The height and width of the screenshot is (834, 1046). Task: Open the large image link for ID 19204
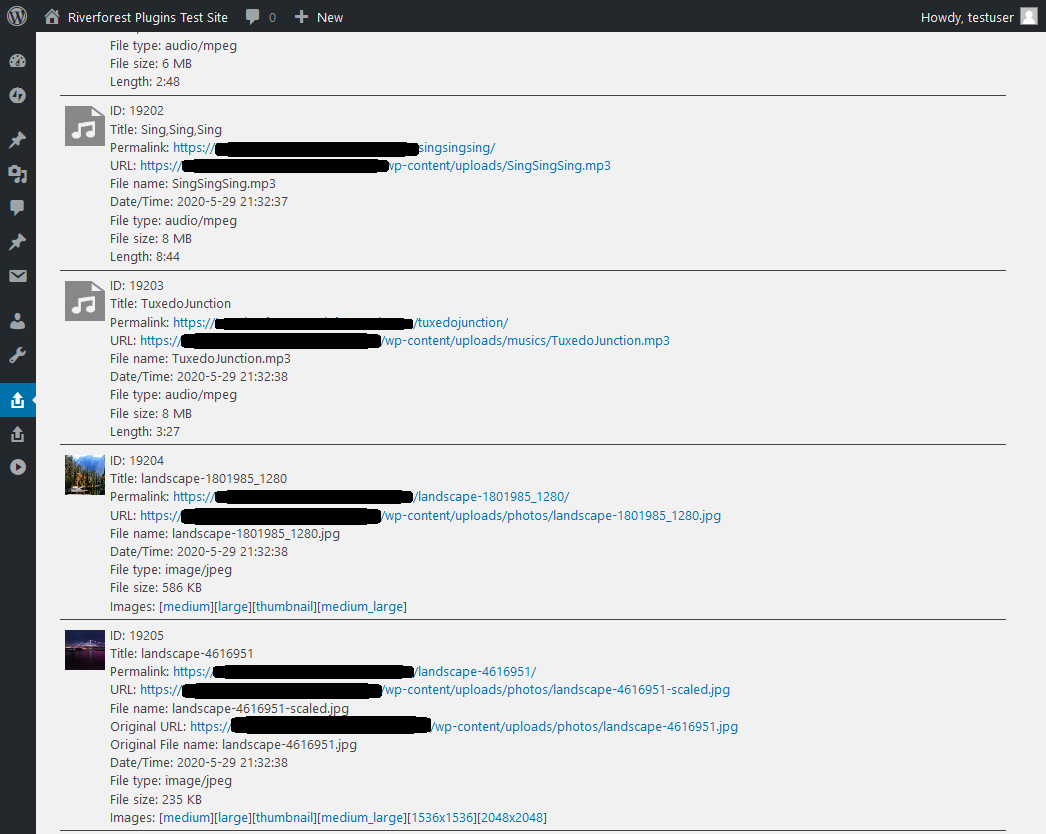click(x=233, y=606)
